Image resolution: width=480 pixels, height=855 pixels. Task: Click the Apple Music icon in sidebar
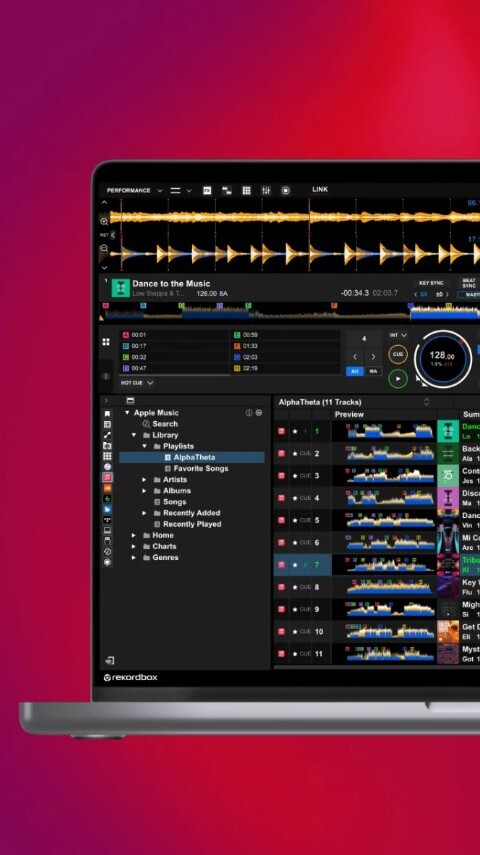[x=107, y=477]
